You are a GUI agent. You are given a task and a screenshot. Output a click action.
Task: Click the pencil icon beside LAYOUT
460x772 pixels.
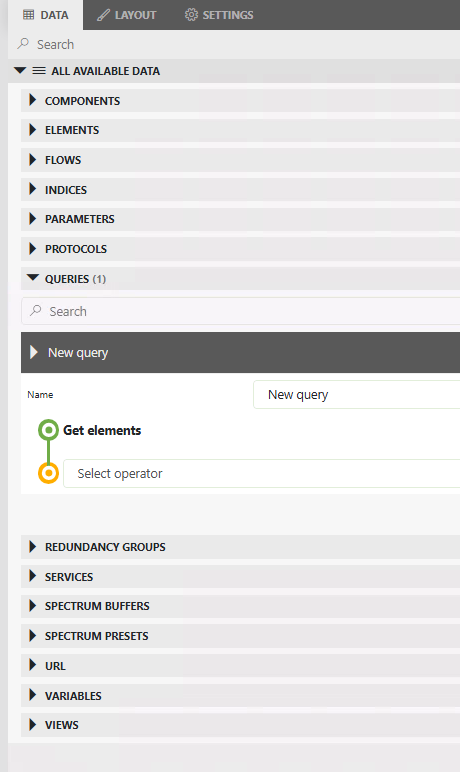click(x=103, y=15)
